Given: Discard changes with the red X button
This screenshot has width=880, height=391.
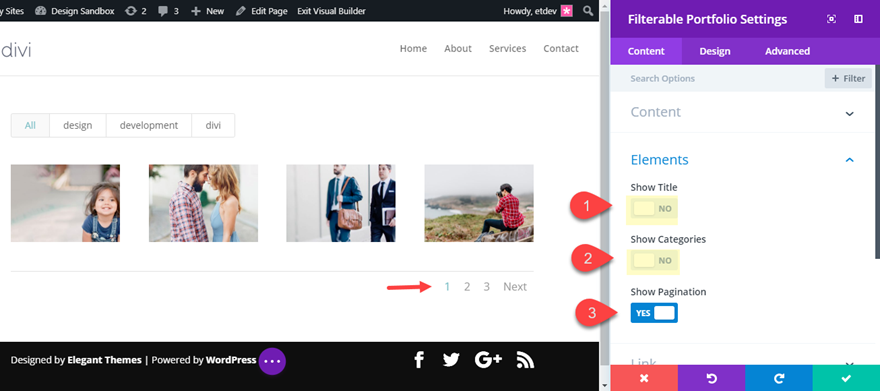Looking at the screenshot, I should (x=644, y=378).
